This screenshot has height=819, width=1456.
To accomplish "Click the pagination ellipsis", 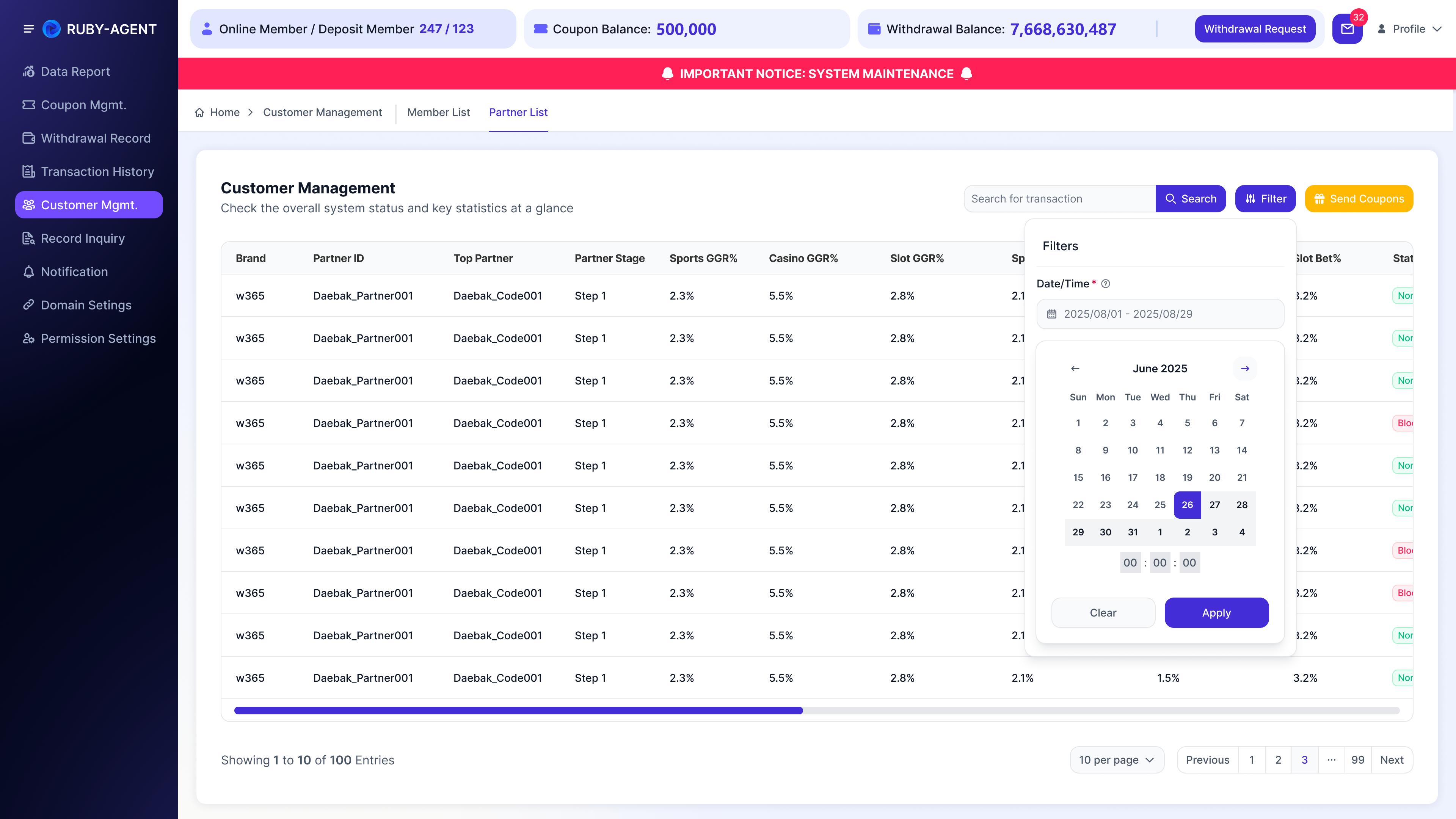I will (x=1331, y=760).
